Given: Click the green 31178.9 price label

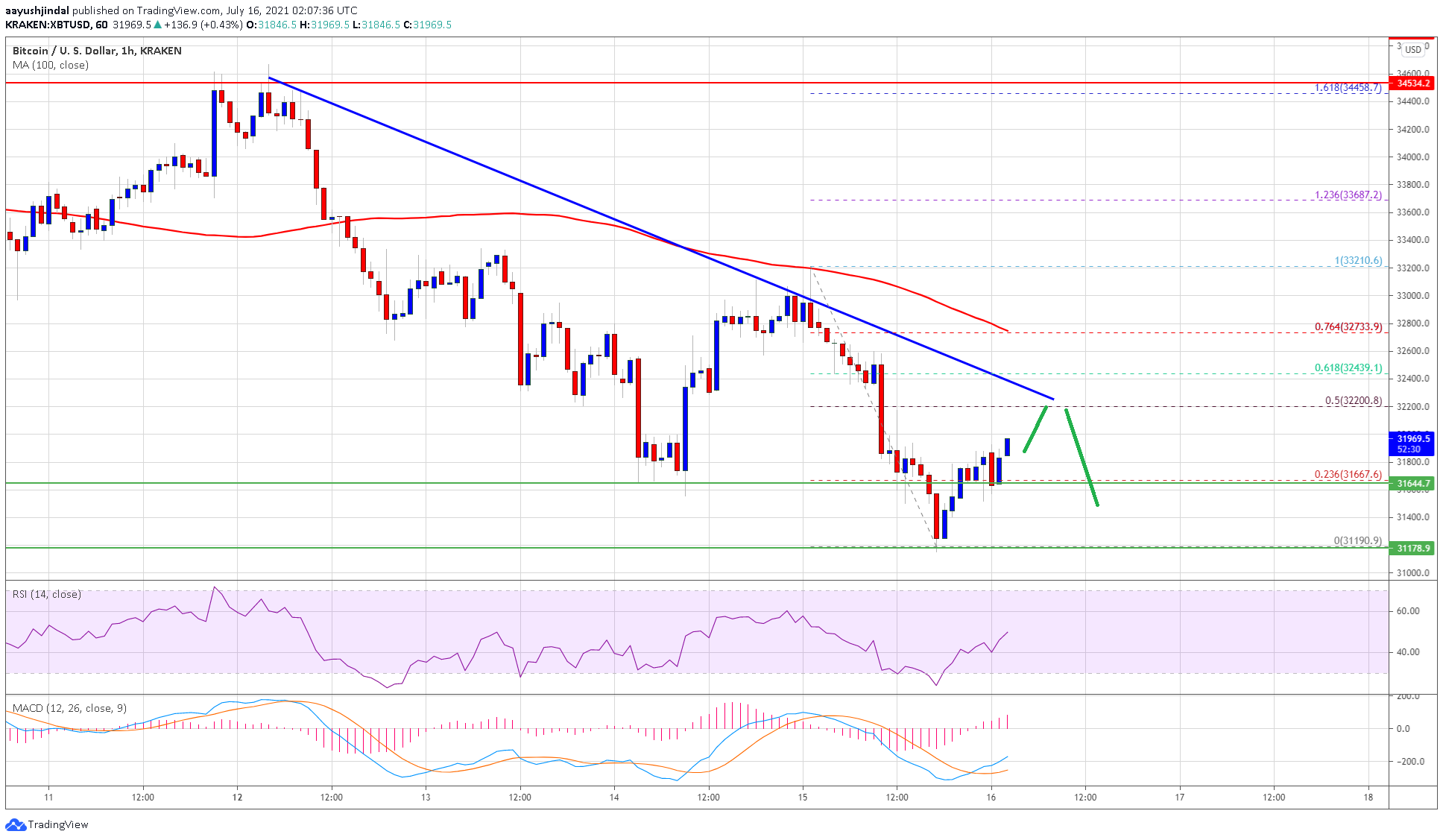Looking at the screenshot, I should 1413,548.
